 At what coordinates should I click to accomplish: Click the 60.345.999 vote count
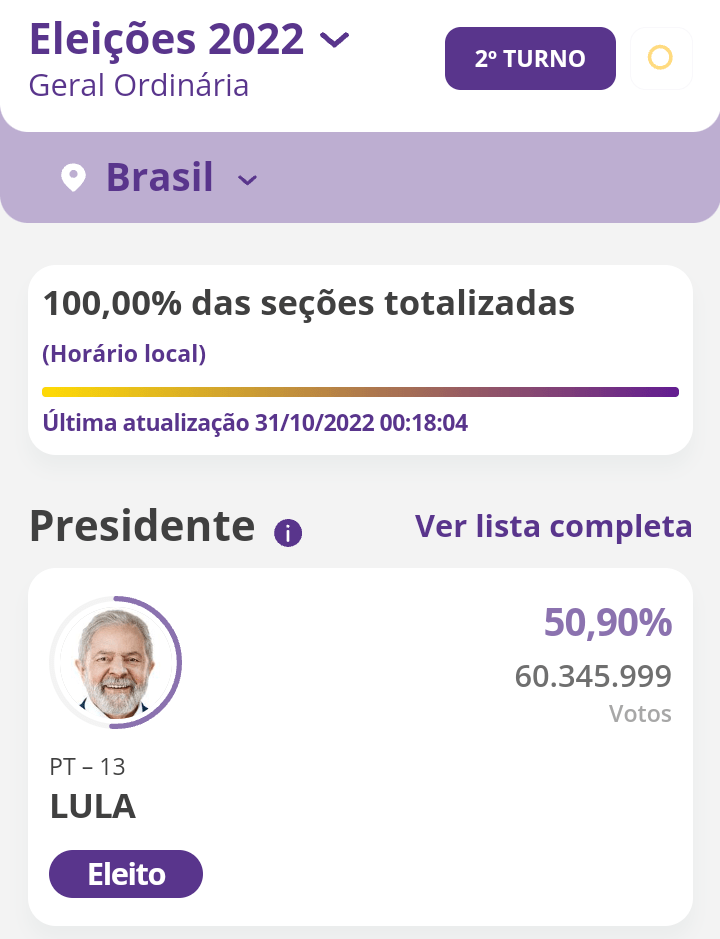pos(593,677)
